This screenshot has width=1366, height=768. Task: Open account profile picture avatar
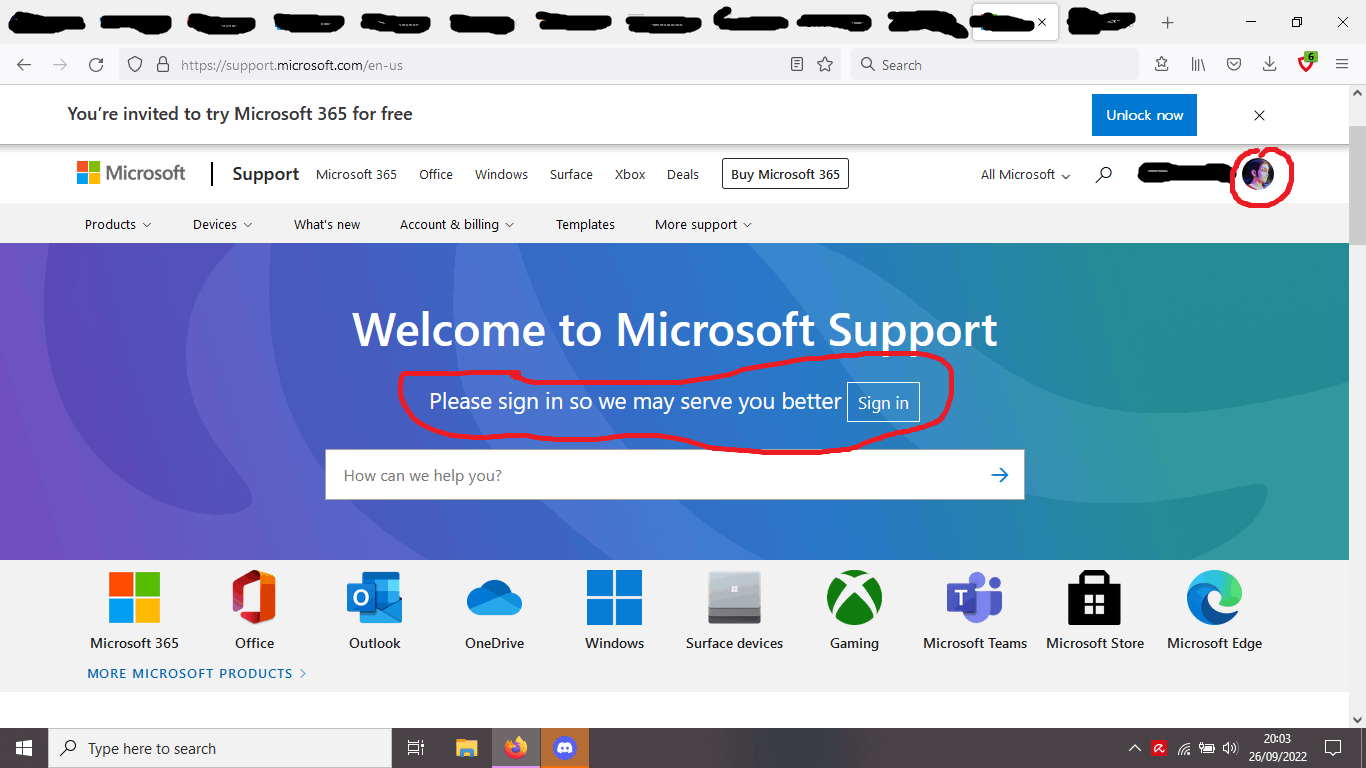(1258, 174)
